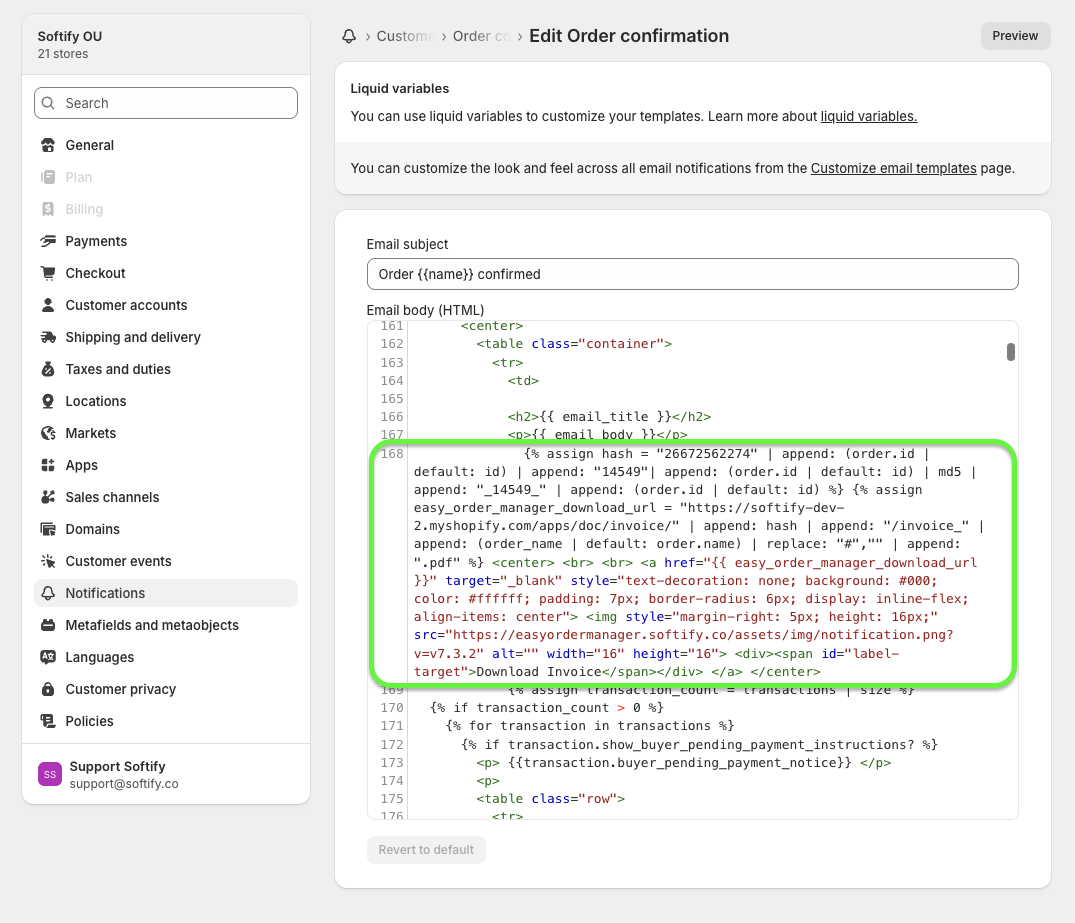
Task: Go to Customer notifications breadcrumb
Action: [x=404, y=36]
